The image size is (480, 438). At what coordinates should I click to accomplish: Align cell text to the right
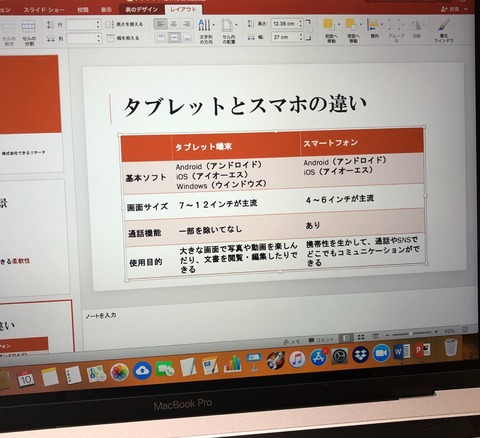click(x=186, y=24)
